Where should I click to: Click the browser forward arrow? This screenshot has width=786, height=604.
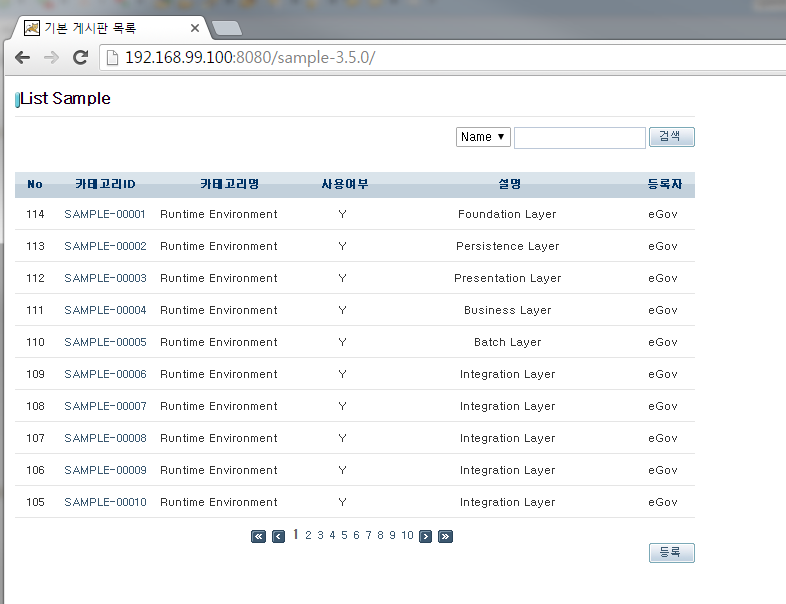[51, 58]
